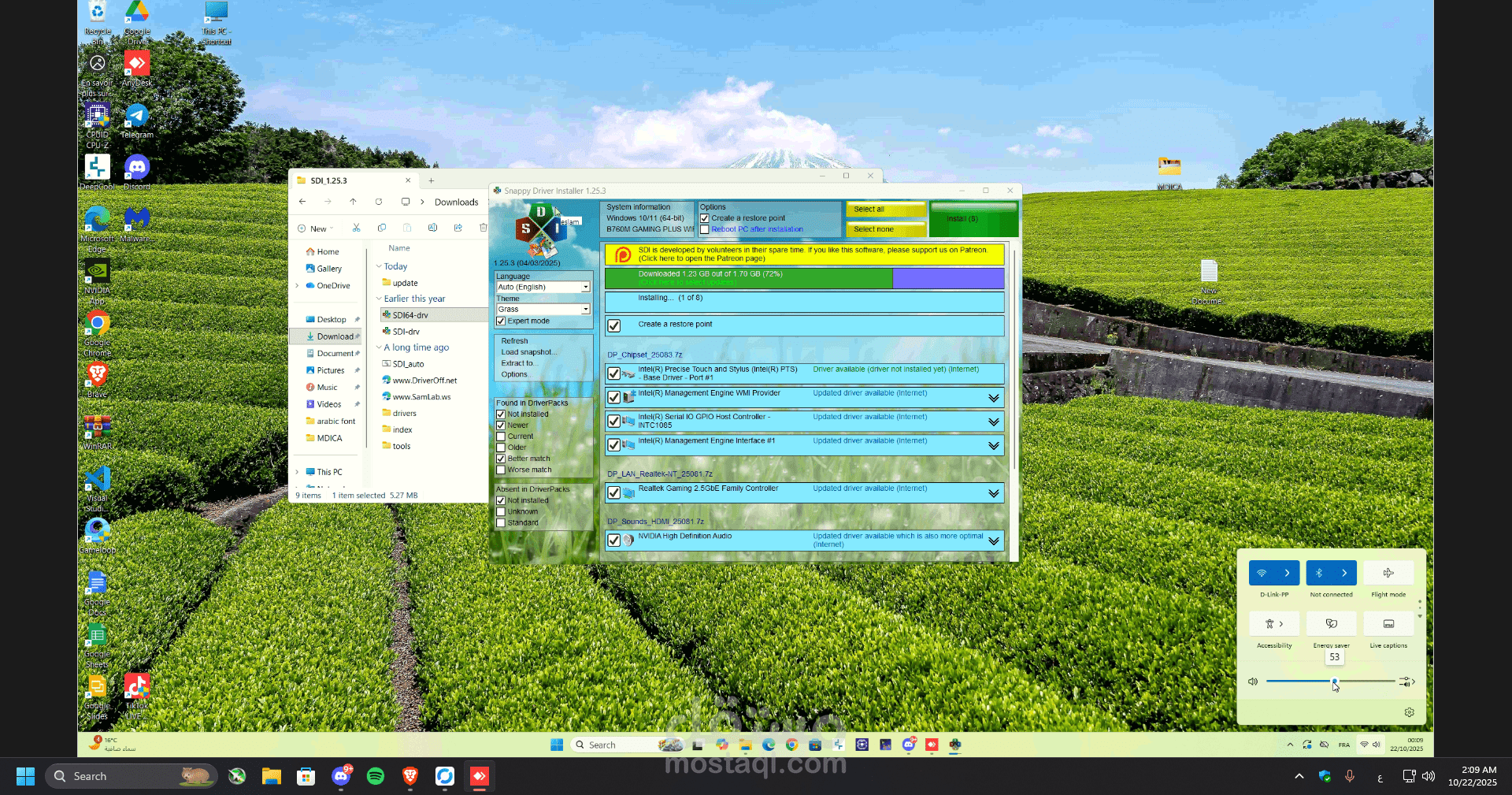Expand Intel(R) Serial IO GPIO Host Controller details
The image size is (1512, 795).
tap(994, 422)
